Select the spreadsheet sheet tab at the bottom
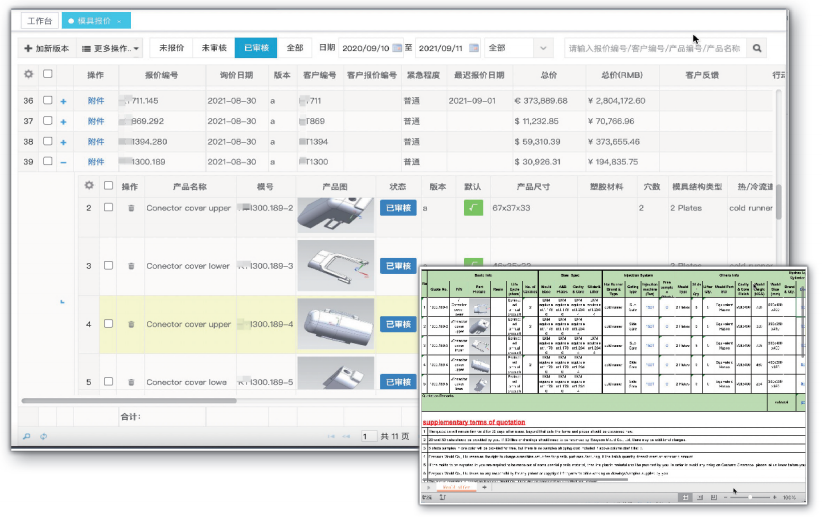The width and height of the screenshot is (822, 519). coord(456,487)
